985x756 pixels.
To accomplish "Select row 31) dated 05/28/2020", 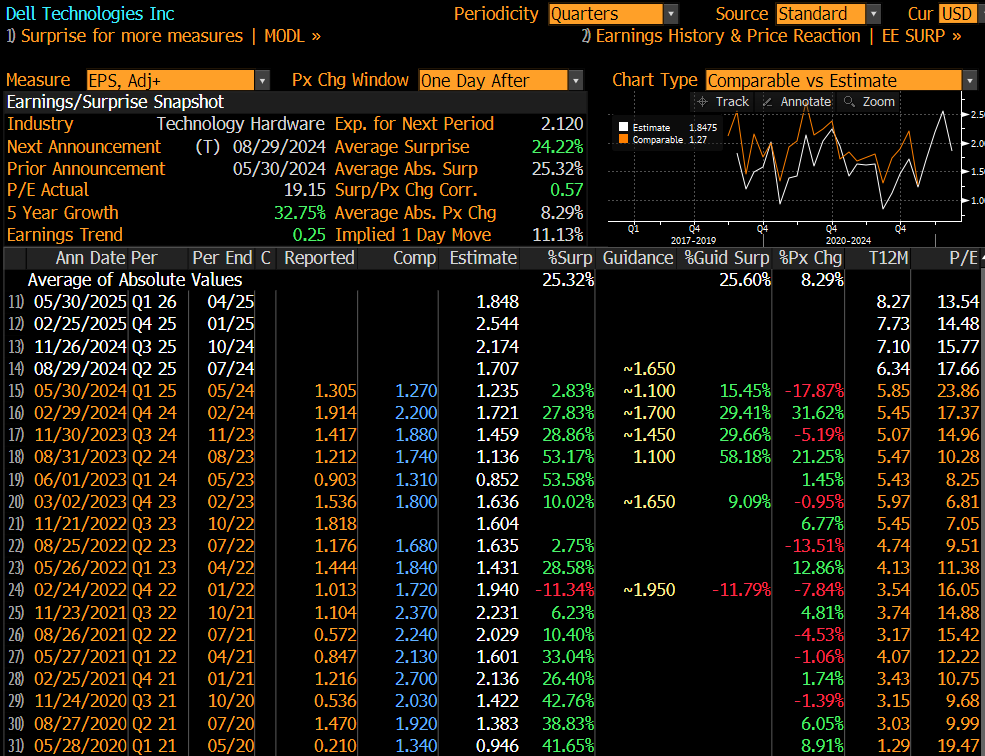I will [x=492, y=745].
